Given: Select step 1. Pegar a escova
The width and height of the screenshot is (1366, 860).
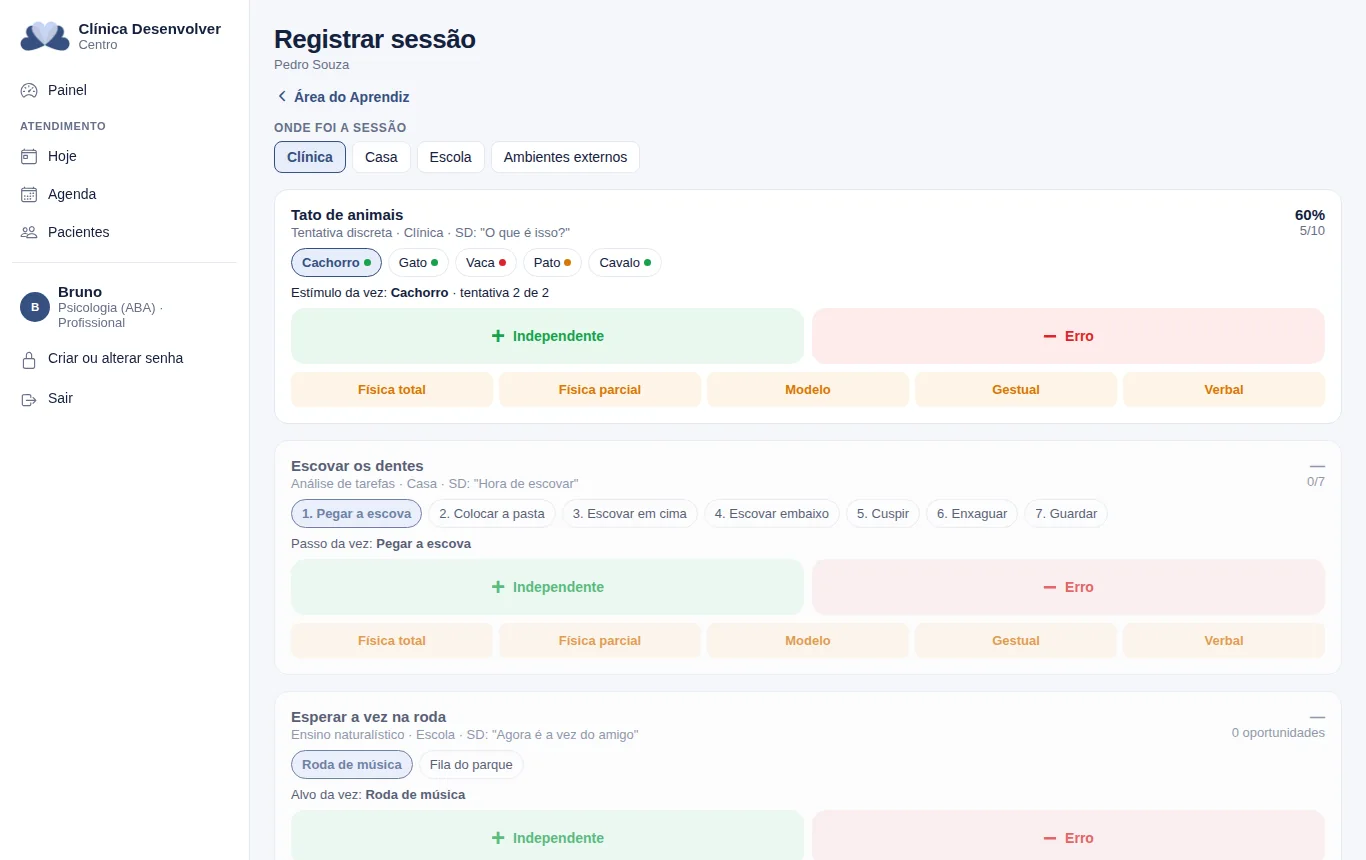Looking at the screenshot, I should click(x=357, y=513).
